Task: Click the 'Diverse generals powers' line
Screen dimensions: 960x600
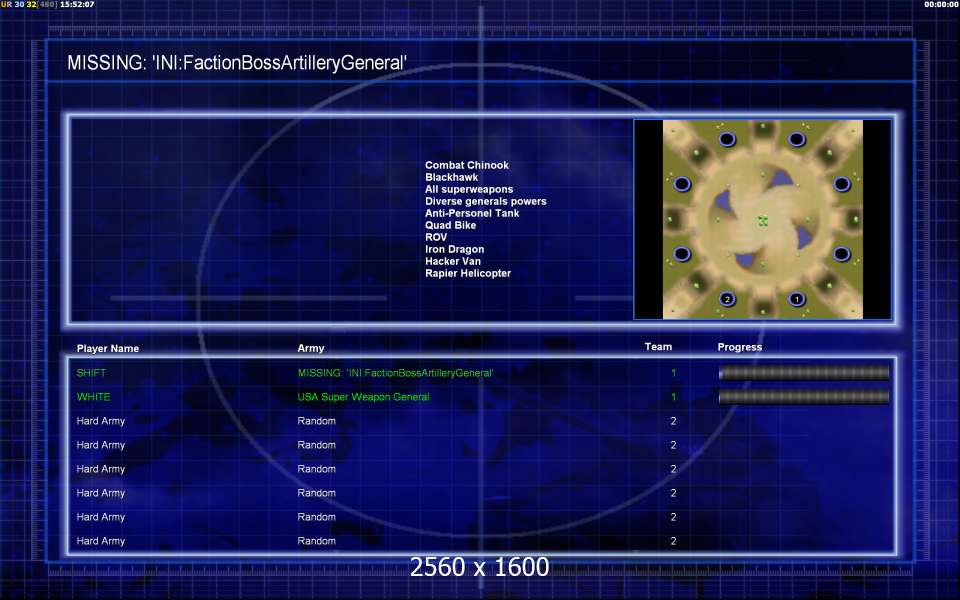Action: click(x=486, y=201)
